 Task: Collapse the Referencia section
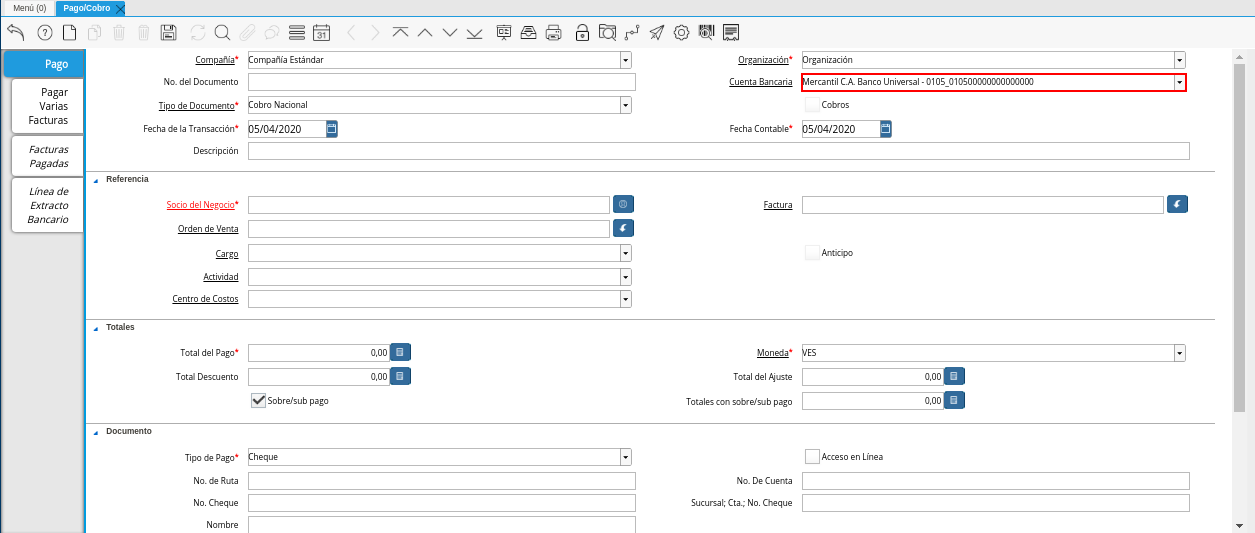[96, 180]
